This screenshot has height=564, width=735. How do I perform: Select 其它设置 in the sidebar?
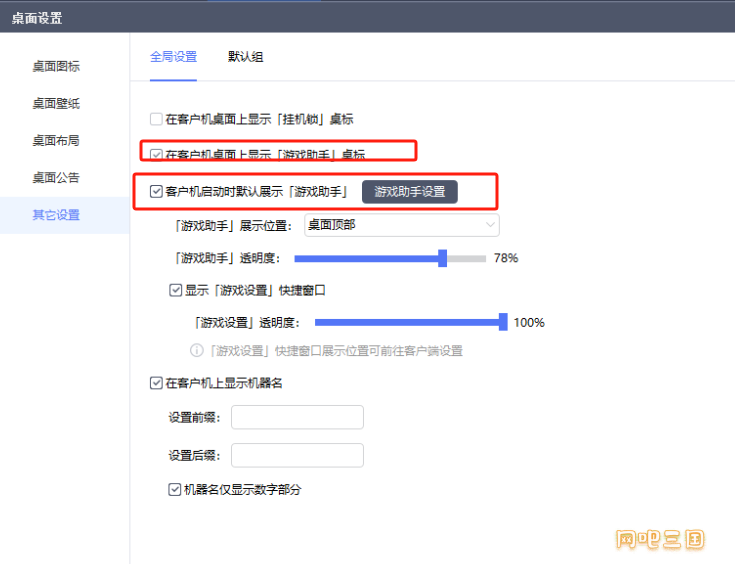pyautogui.click(x=56, y=215)
